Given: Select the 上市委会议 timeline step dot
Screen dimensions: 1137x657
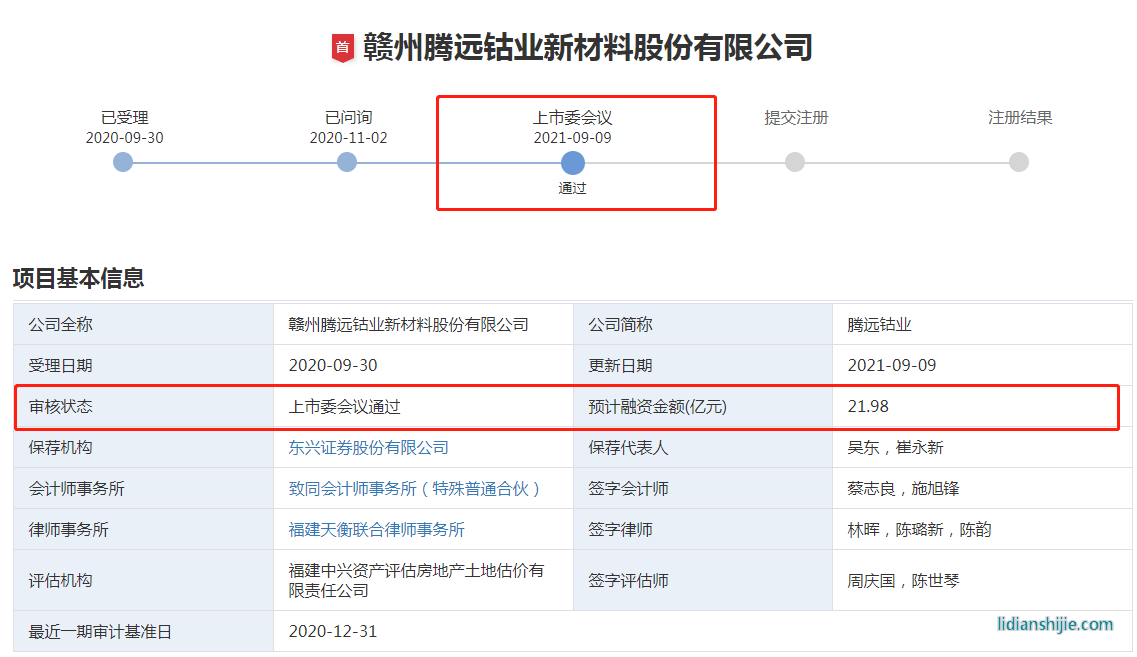Looking at the screenshot, I should [572, 162].
